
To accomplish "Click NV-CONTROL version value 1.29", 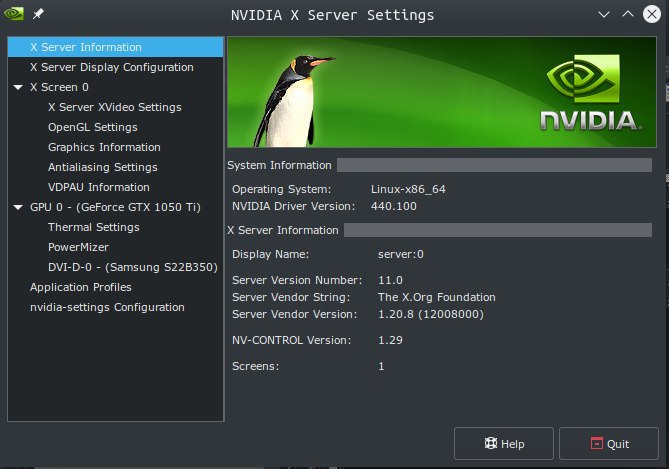I will (x=390, y=341).
